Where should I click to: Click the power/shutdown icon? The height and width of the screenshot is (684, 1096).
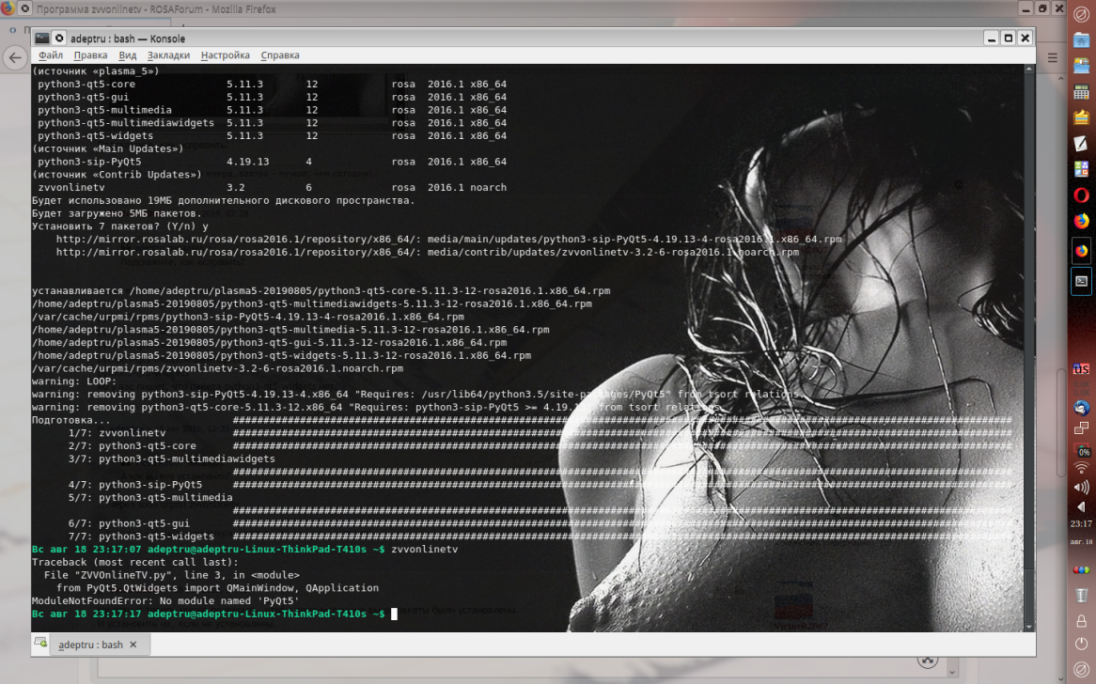[x=1081, y=644]
